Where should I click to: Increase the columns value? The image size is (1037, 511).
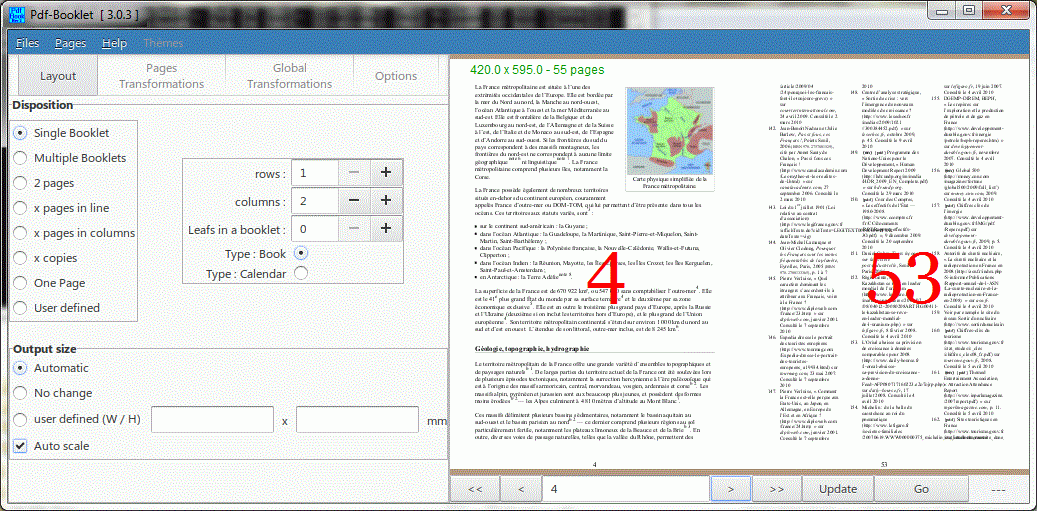click(386, 200)
